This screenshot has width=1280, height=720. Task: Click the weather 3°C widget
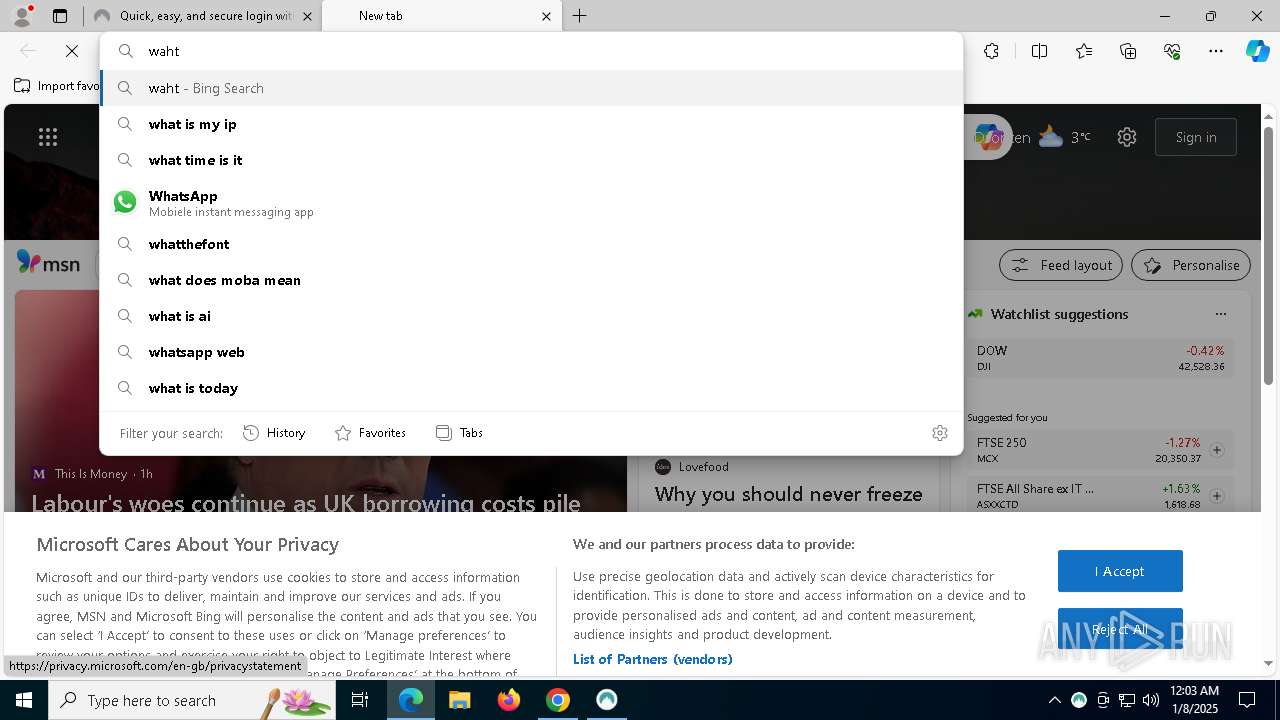[x=1064, y=137]
